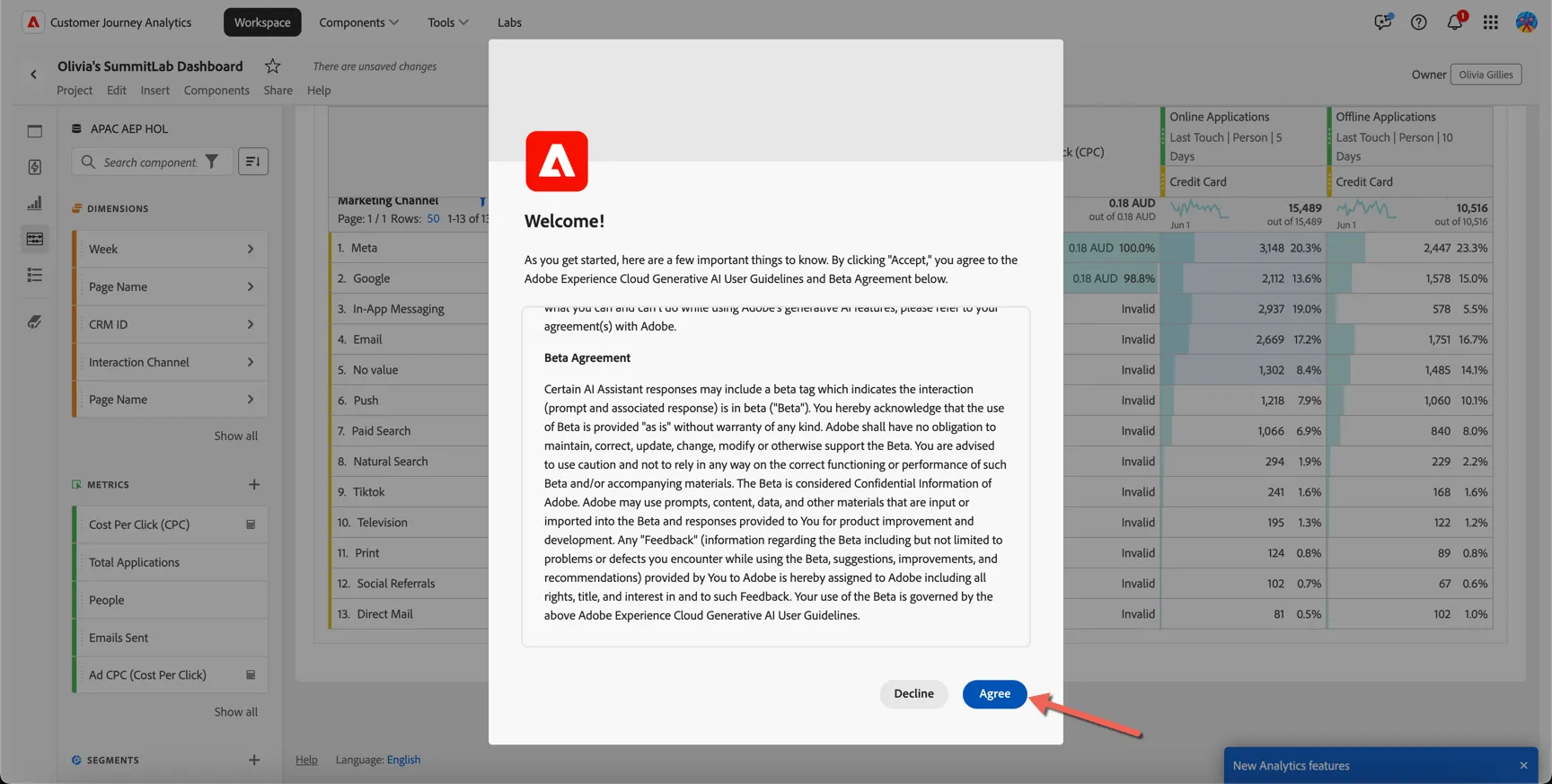Click the filter funnel icon in search box
1552x784 pixels.
[212, 162]
